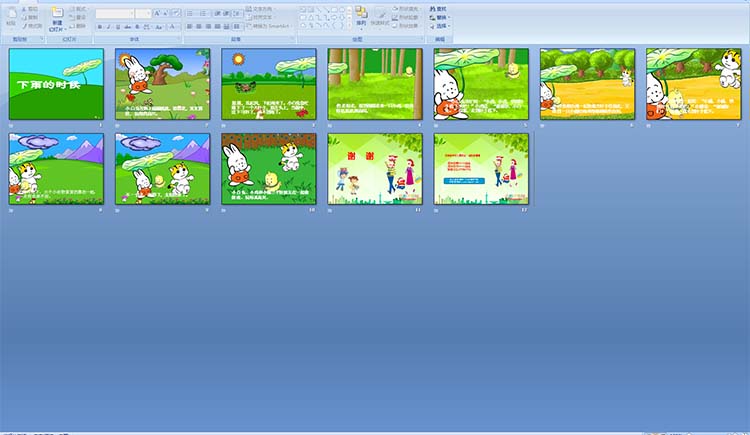
Task: Open the Character Spacing dropdown
Action: point(147,27)
